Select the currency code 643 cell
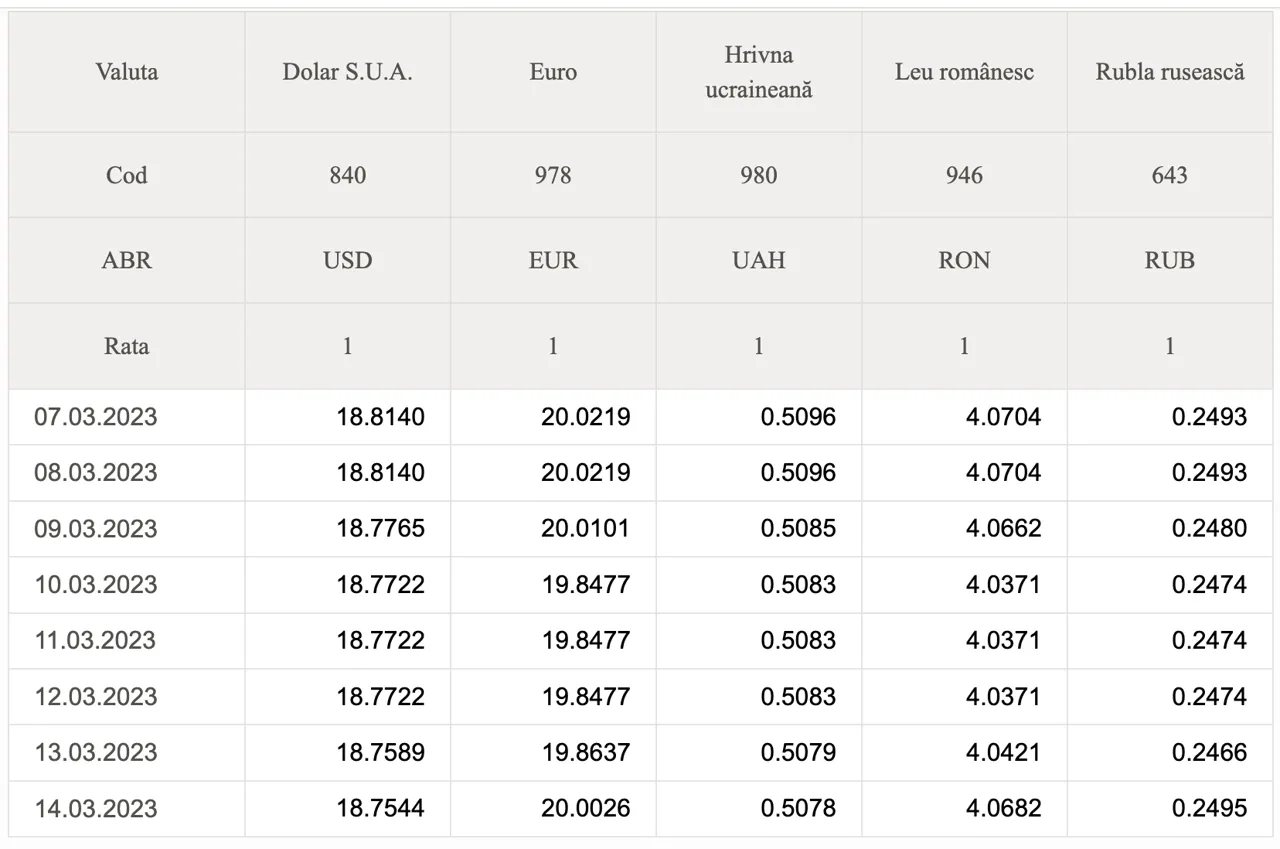Screen dimensions: 1280x849 pyautogui.click(x=1170, y=175)
